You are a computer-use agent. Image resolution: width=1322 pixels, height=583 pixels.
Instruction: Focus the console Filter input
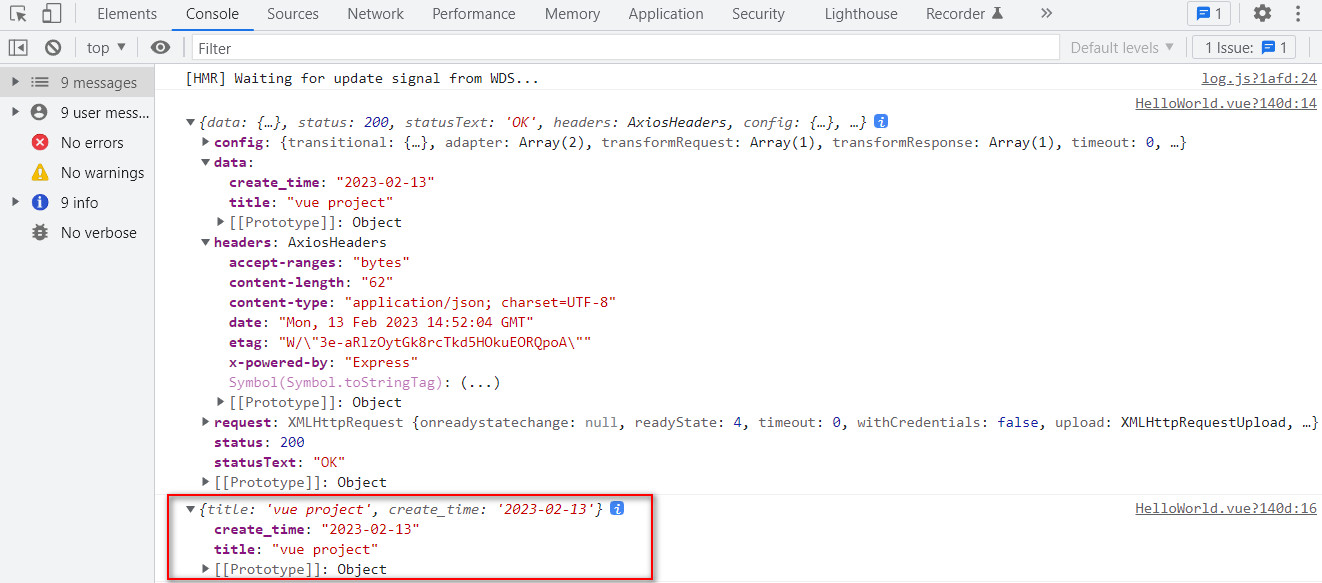[x=625, y=47]
